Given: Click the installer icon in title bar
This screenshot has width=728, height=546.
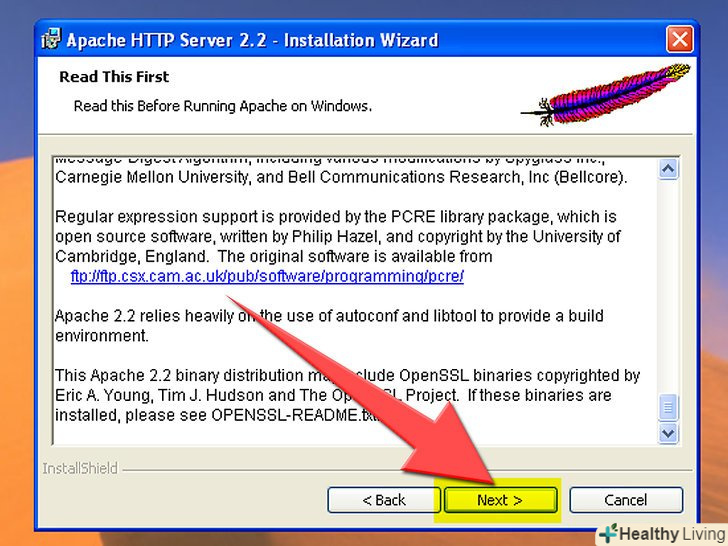Looking at the screenshot, I should point(51,39).
